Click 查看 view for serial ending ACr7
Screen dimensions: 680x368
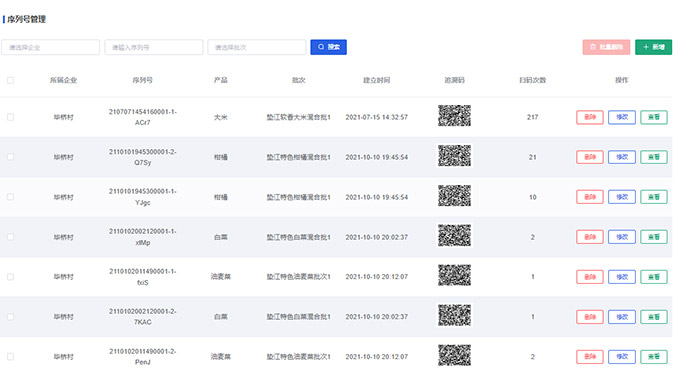pyautogui.click(x=654, y=117)
